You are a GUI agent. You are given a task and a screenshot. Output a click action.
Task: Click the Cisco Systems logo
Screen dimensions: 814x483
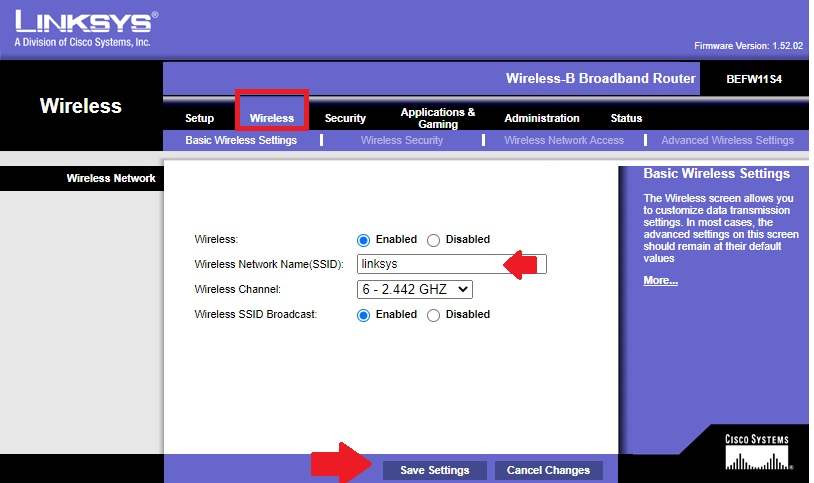coord(756,453)
